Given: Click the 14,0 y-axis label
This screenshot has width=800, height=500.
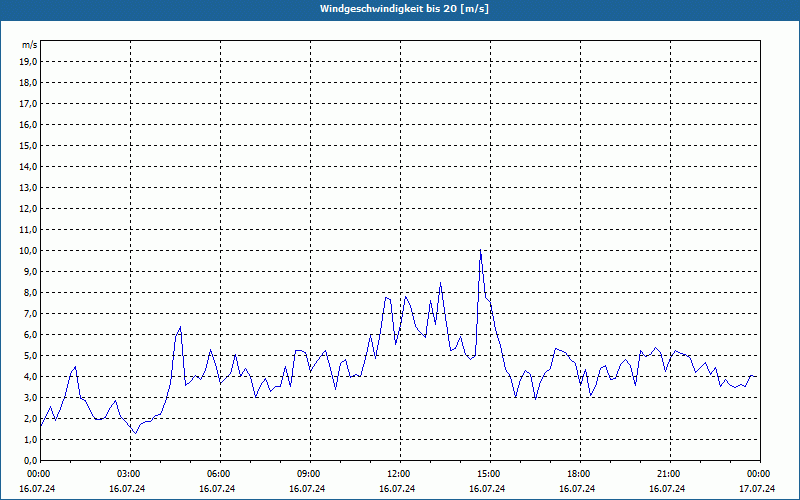Looking at the screenshot, I should pos(29,167).
